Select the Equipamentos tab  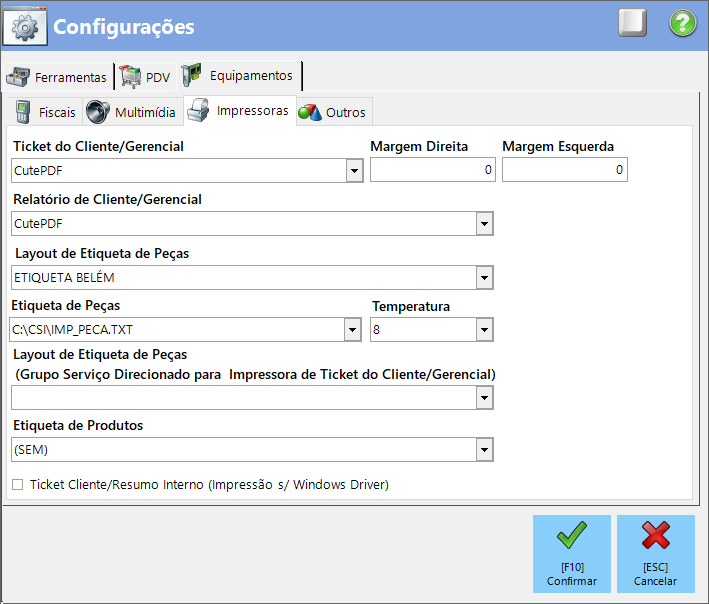point(239,76)
